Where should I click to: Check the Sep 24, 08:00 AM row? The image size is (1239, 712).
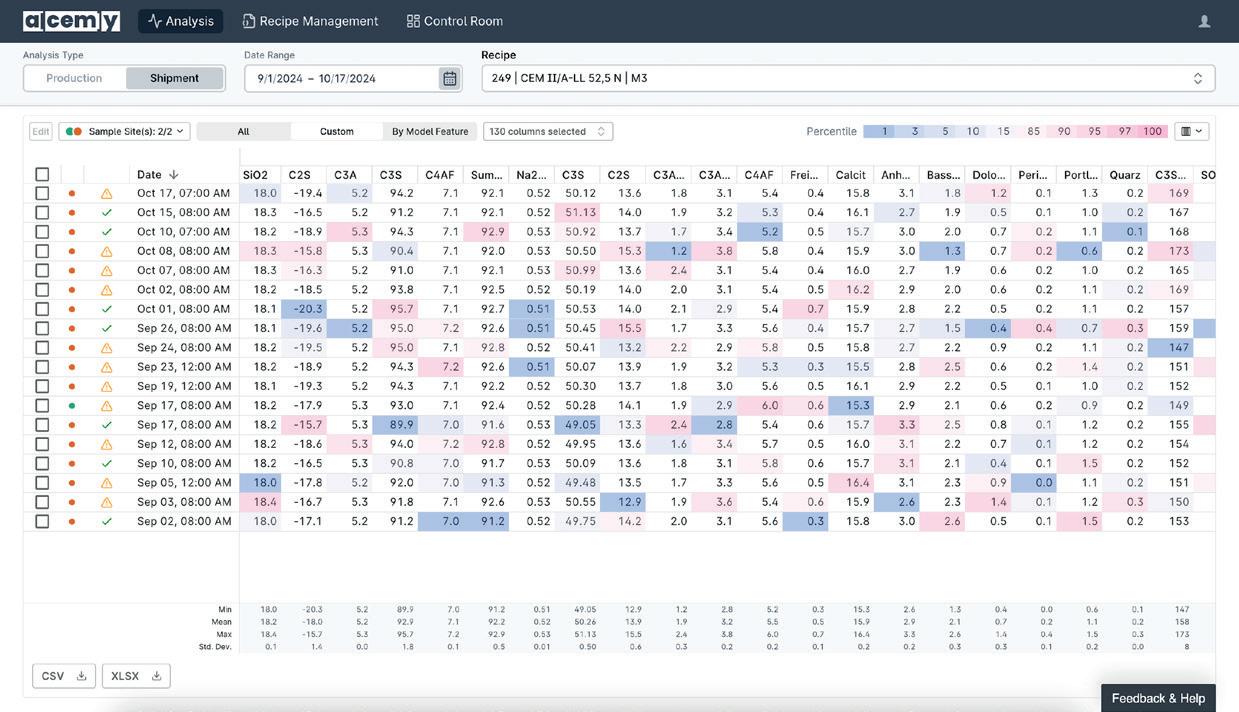[x=42, y=348]
